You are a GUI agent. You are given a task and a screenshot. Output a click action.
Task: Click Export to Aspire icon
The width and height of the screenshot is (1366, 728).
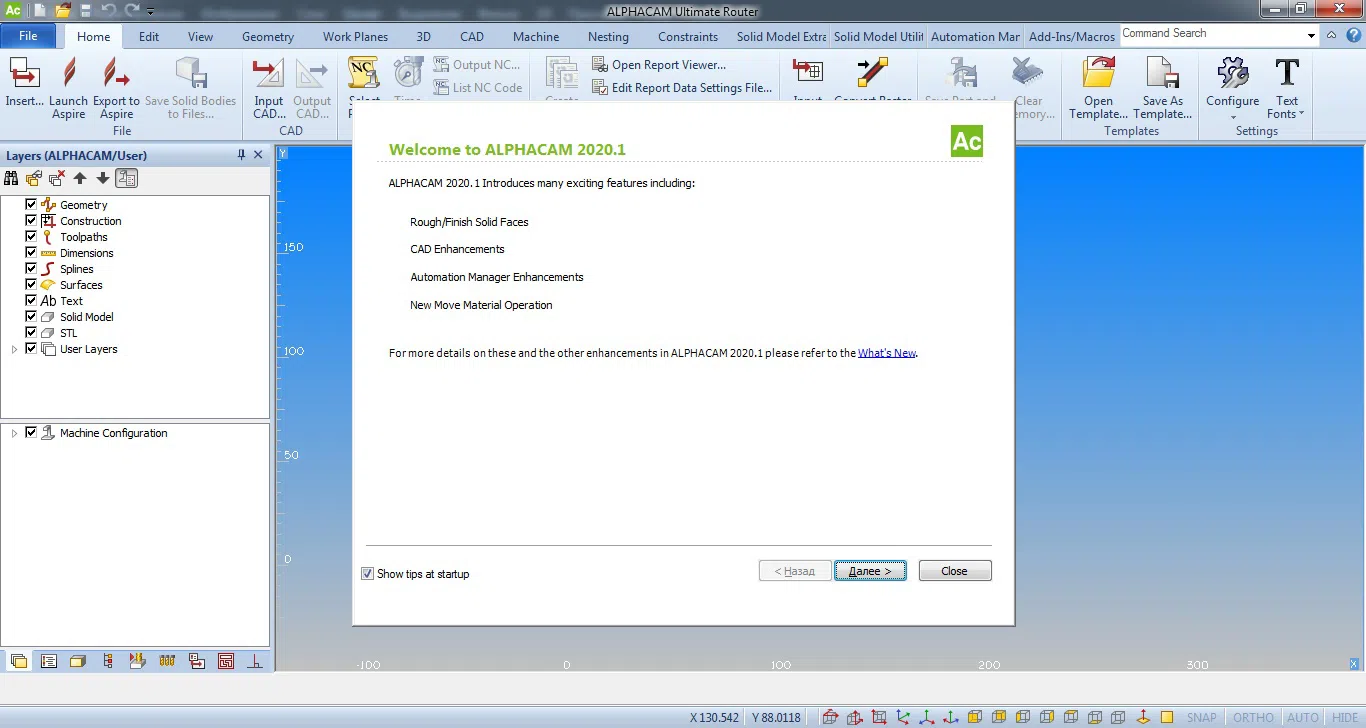point(116,87)
